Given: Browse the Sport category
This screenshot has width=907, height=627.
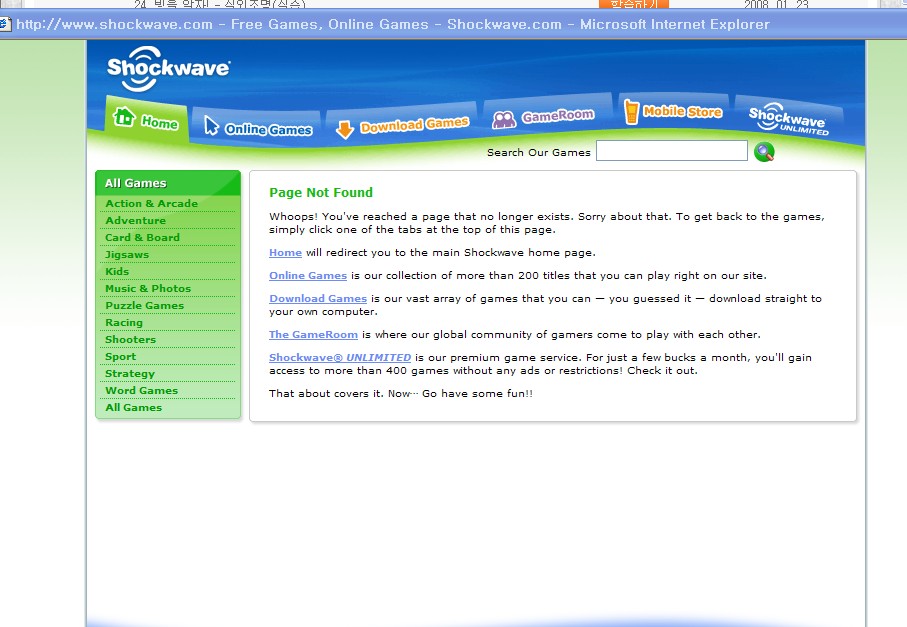Looking at the screenshot, I should point(120,356).
